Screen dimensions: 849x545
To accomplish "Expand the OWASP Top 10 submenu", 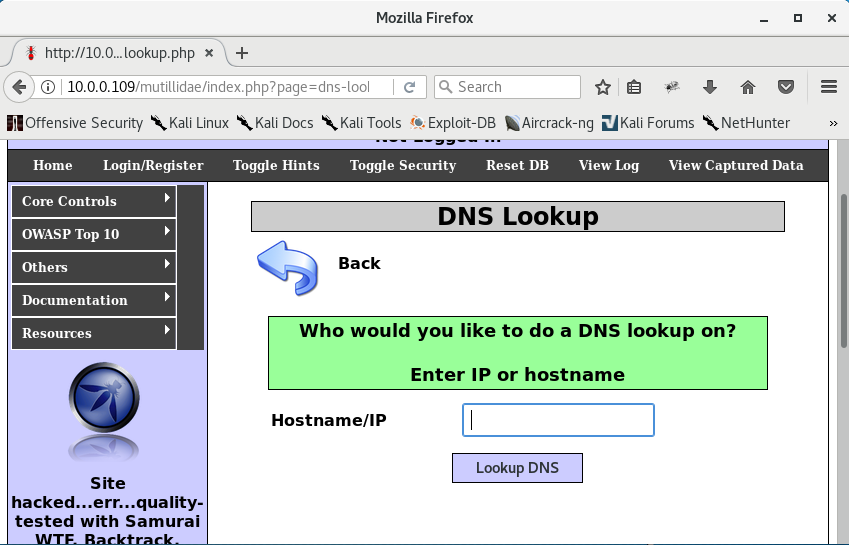I will coord(94,234).
